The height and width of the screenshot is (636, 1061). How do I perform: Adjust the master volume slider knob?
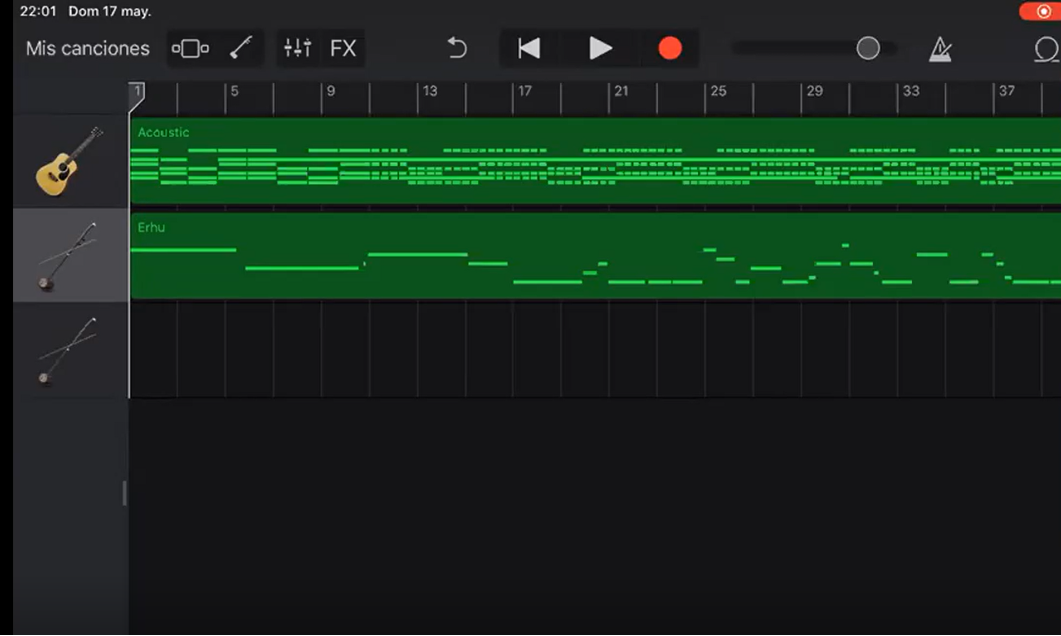(x=868, y=48)
